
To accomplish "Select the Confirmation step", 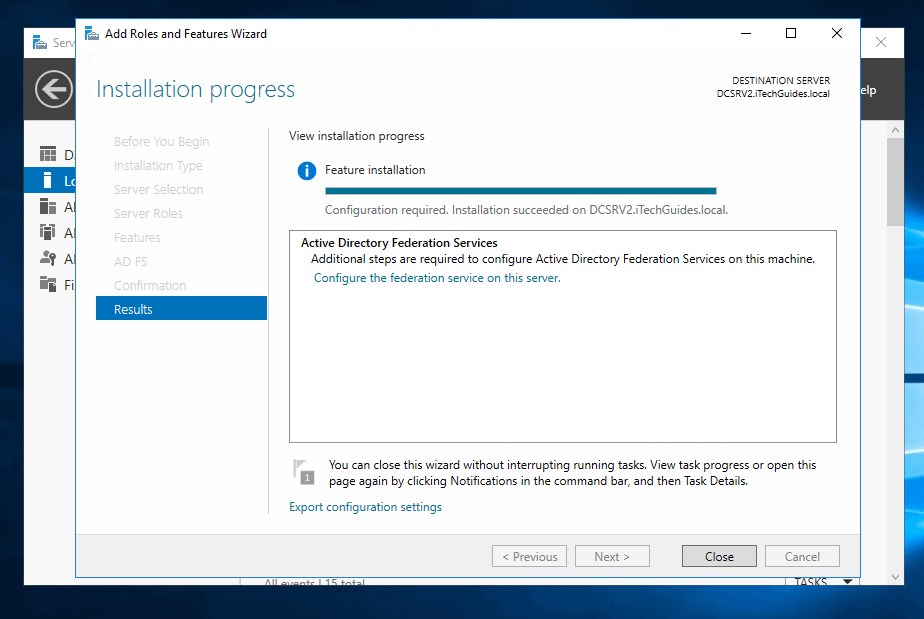I will pos(150,285).
